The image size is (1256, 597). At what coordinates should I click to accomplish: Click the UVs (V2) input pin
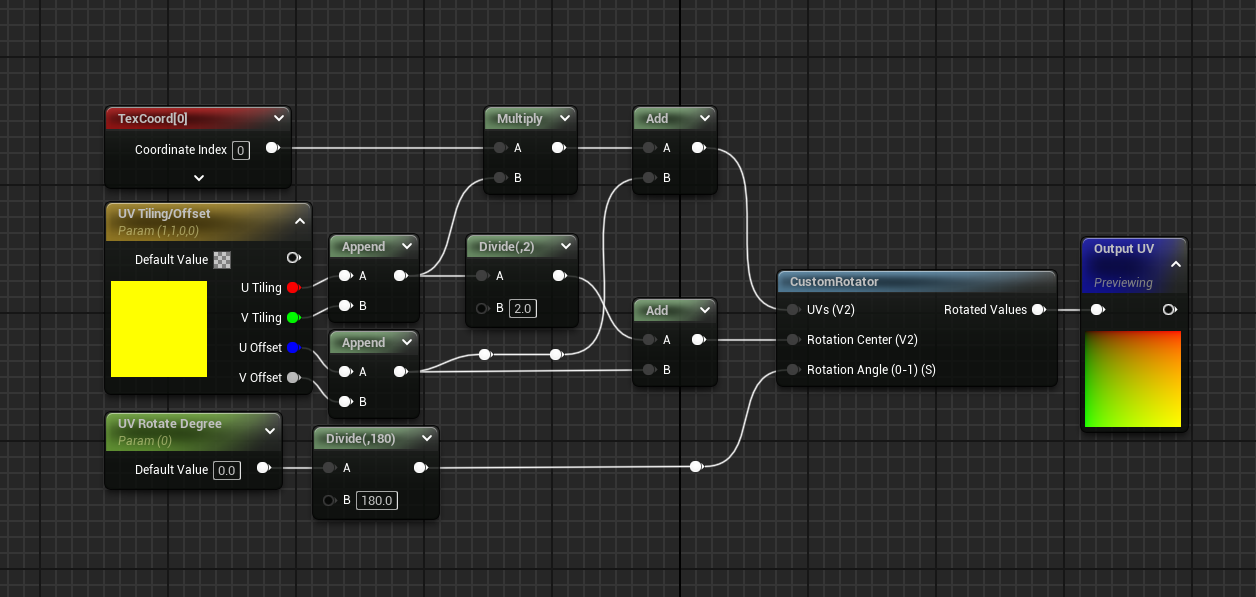[x=793, y=310]
